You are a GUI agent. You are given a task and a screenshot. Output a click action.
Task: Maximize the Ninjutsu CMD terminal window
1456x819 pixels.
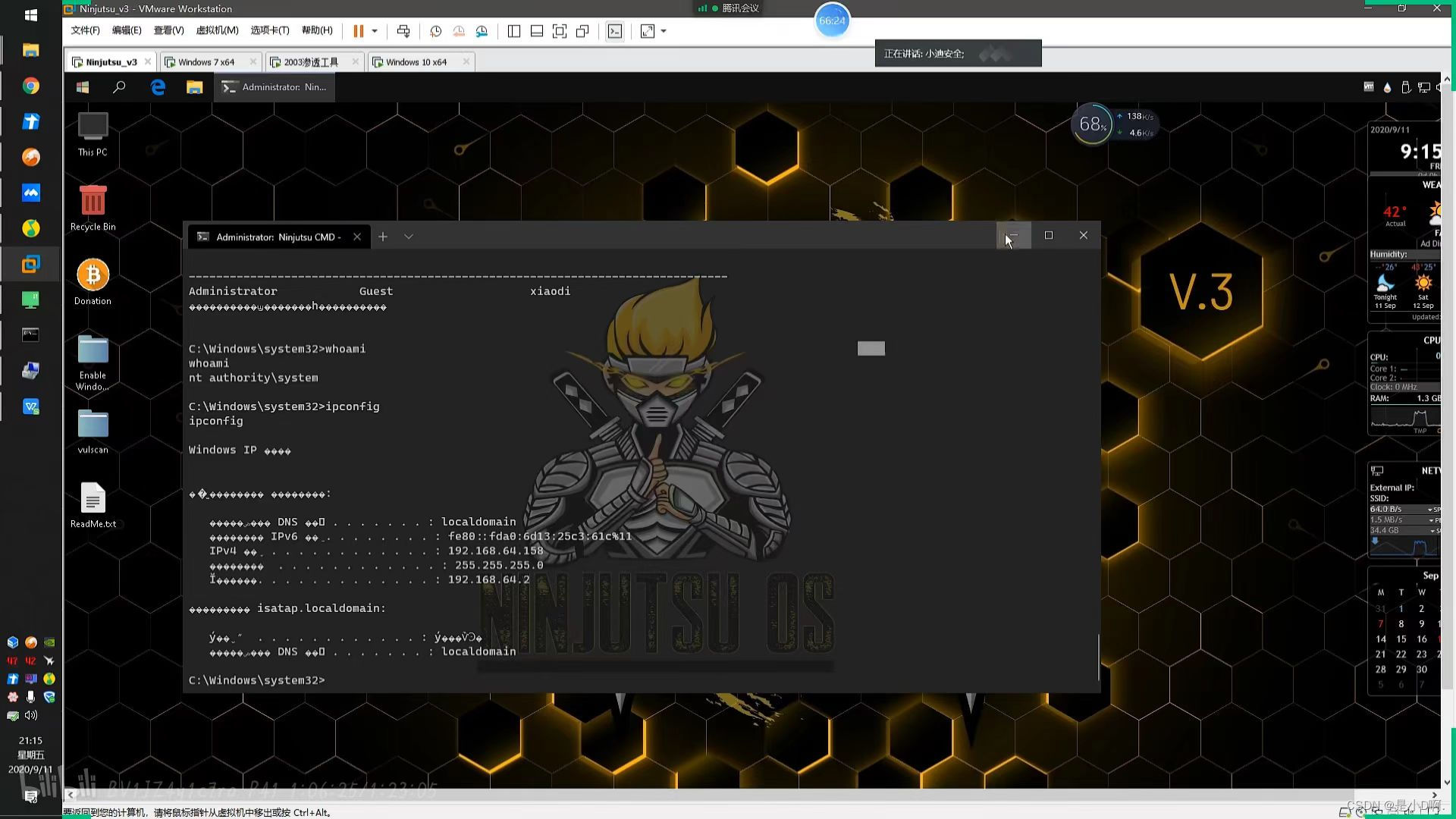pyautogui.click(x=1049, y=235)
